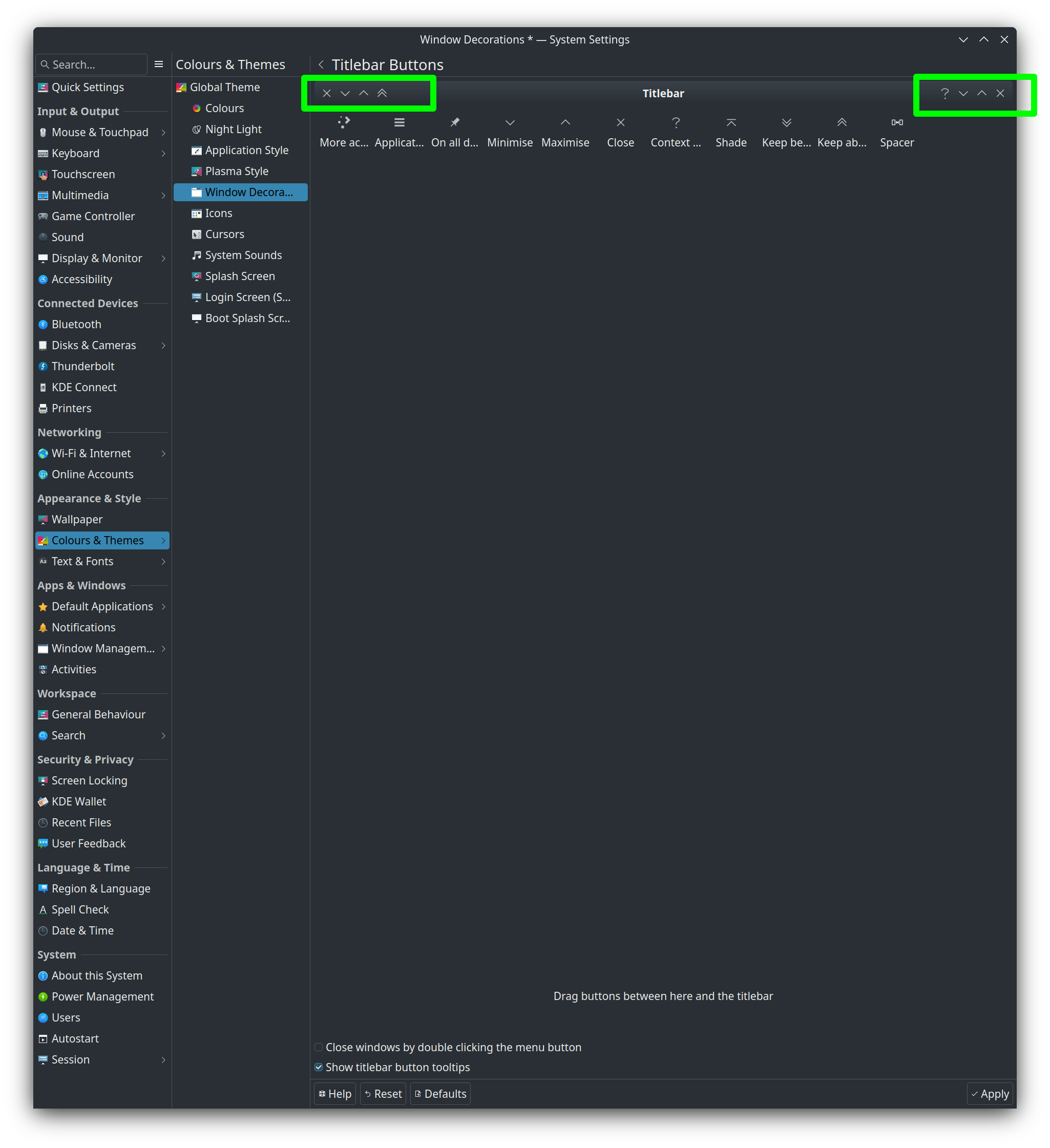Expand the Window Management chevron
This screenshot has width=1050, height=1148.
click(x=163, y=649)
